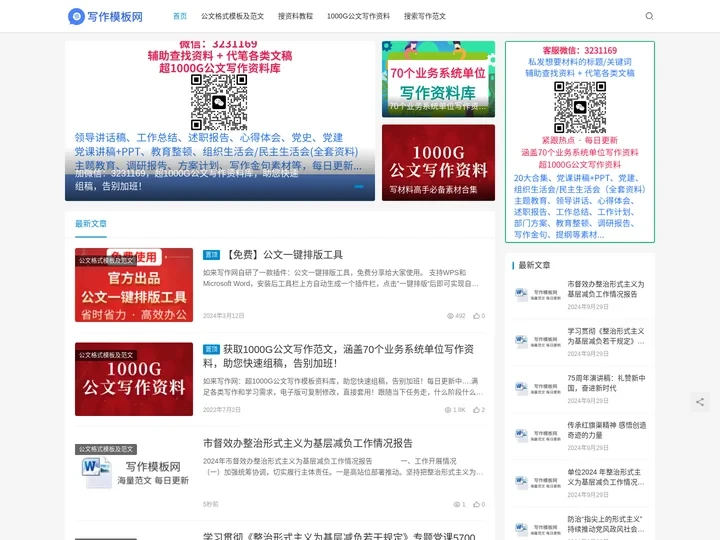
Task: Open main list article 市督效办整治形式主义为基层减负工作情况报告
Action: [308, 443]
